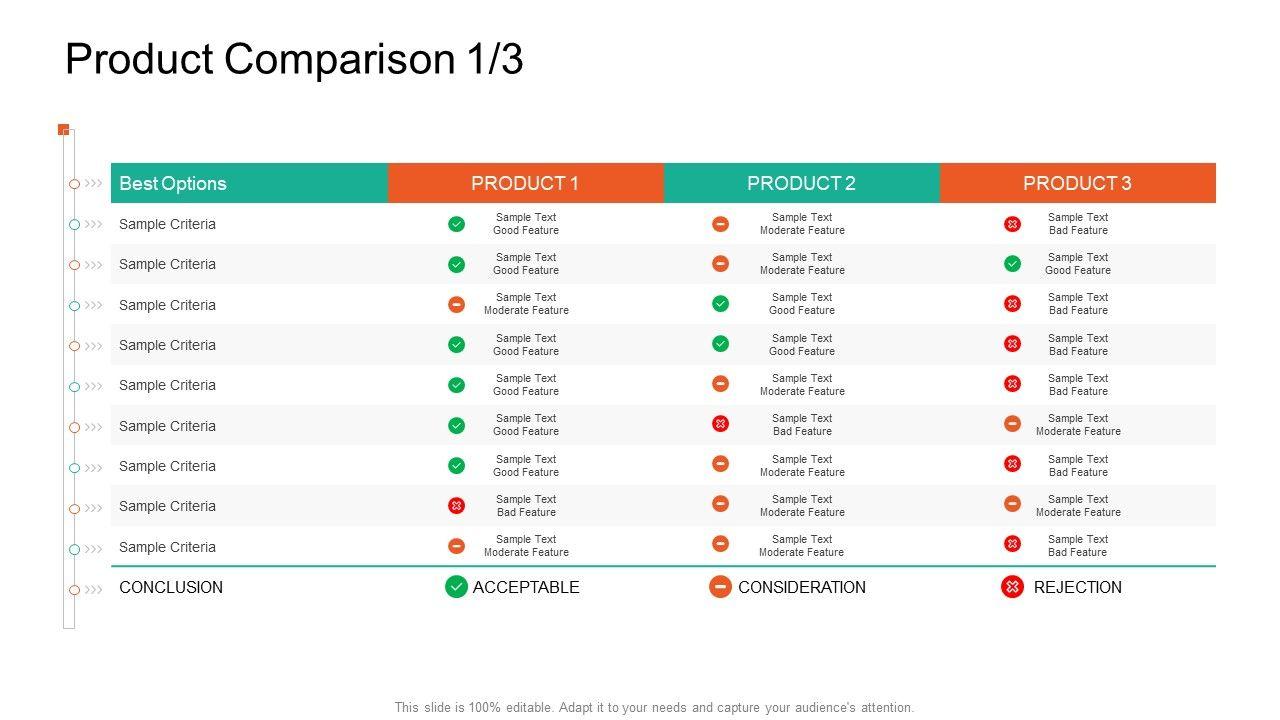Select the PRODUCT 1 column header

coord(525,183)
